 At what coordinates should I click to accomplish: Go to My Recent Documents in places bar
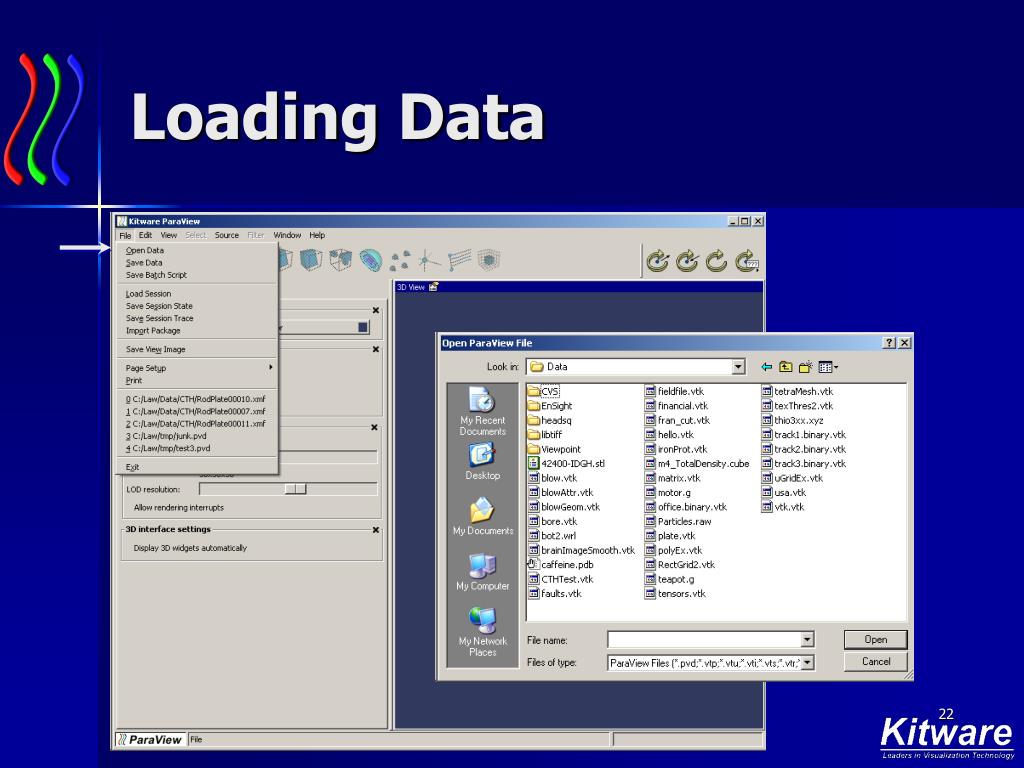pyautogui.click(x=482, y=411)
